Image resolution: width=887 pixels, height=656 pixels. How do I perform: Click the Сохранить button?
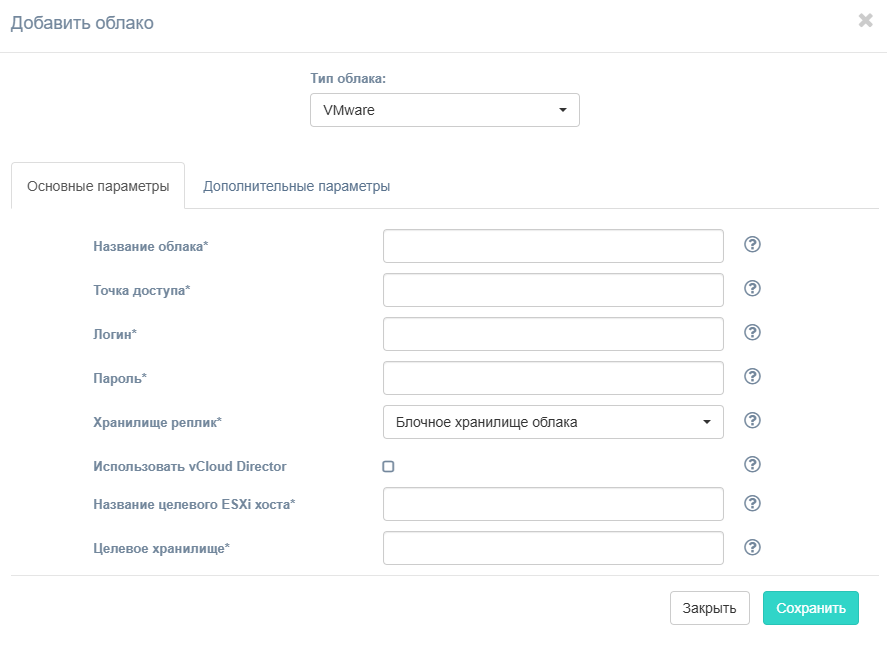811,608
